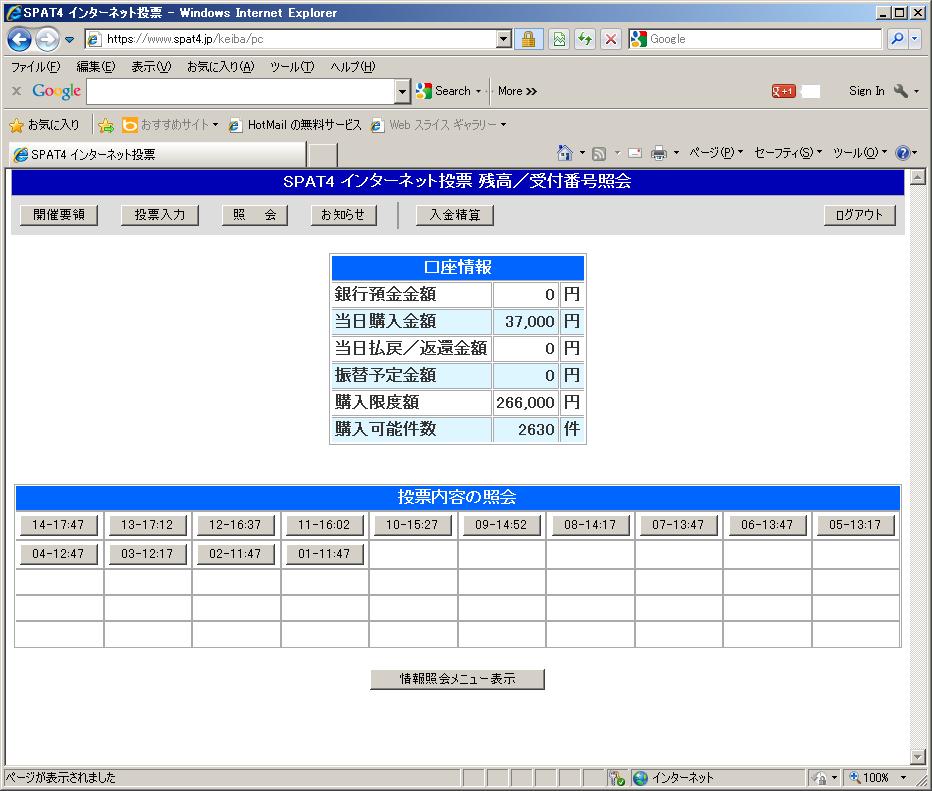932x791 pixels.
Task: Open HotMail の無料サービス favorite link
Action: (295, 125)
